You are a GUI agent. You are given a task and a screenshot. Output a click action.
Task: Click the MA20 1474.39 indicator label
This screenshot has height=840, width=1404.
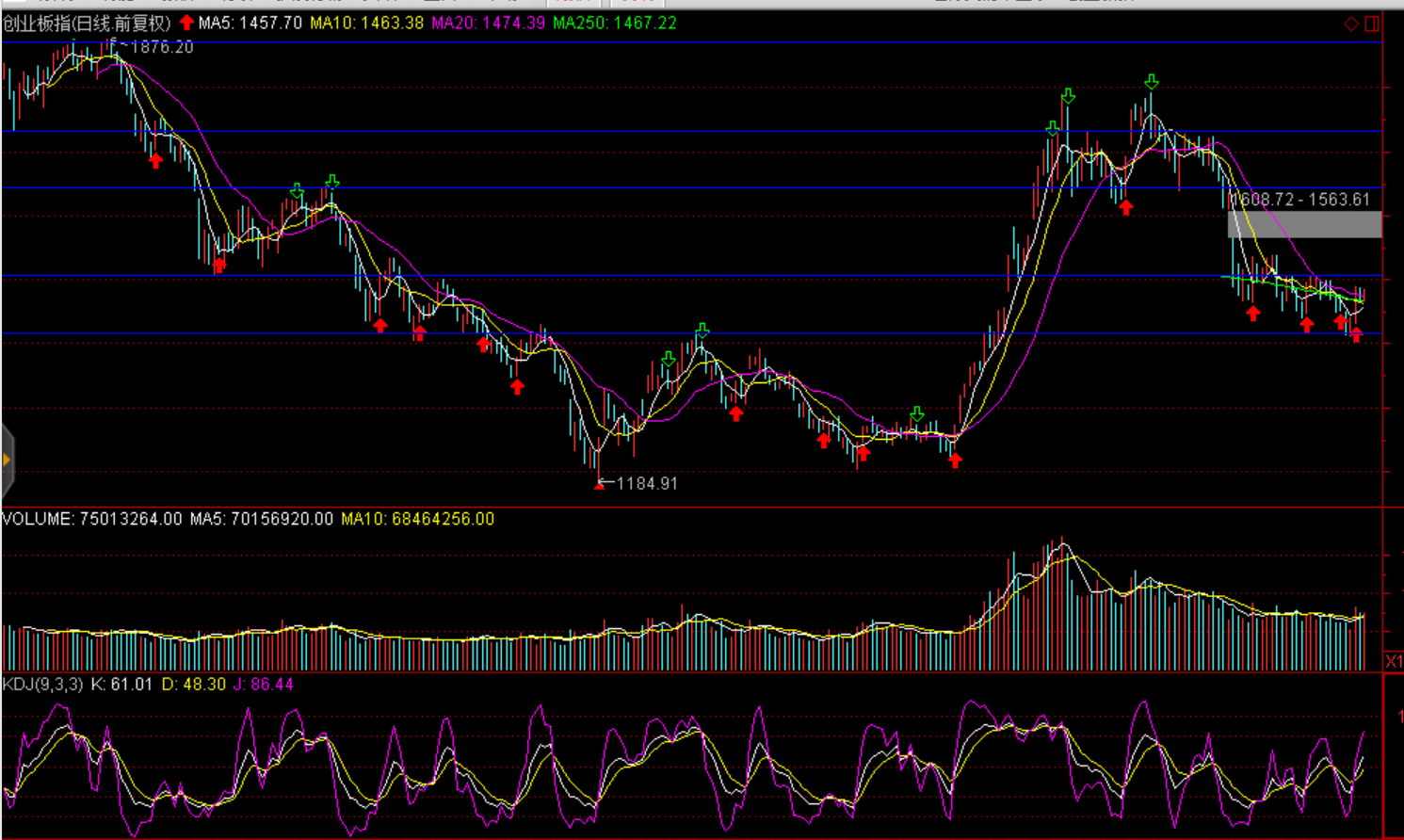[x=488, y=23]
